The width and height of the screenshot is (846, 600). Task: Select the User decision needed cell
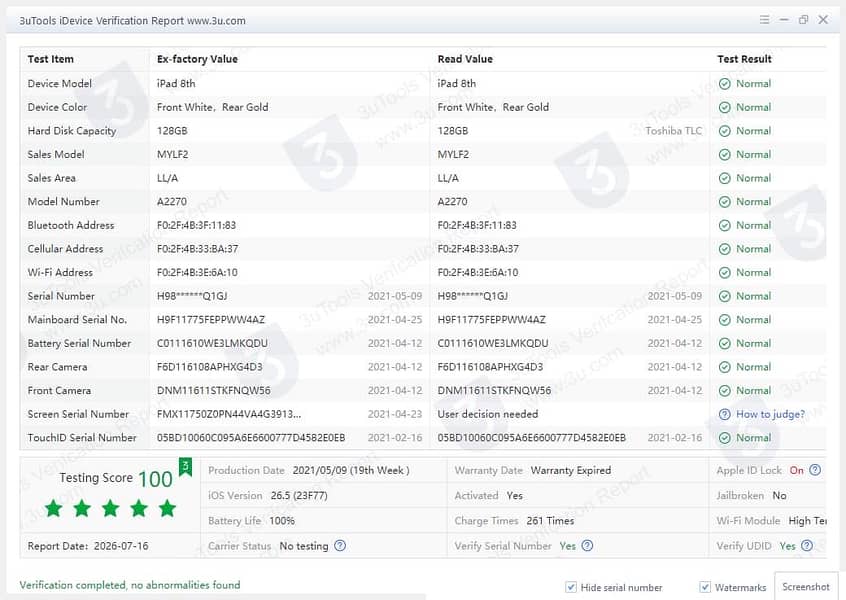pos(488,414)
